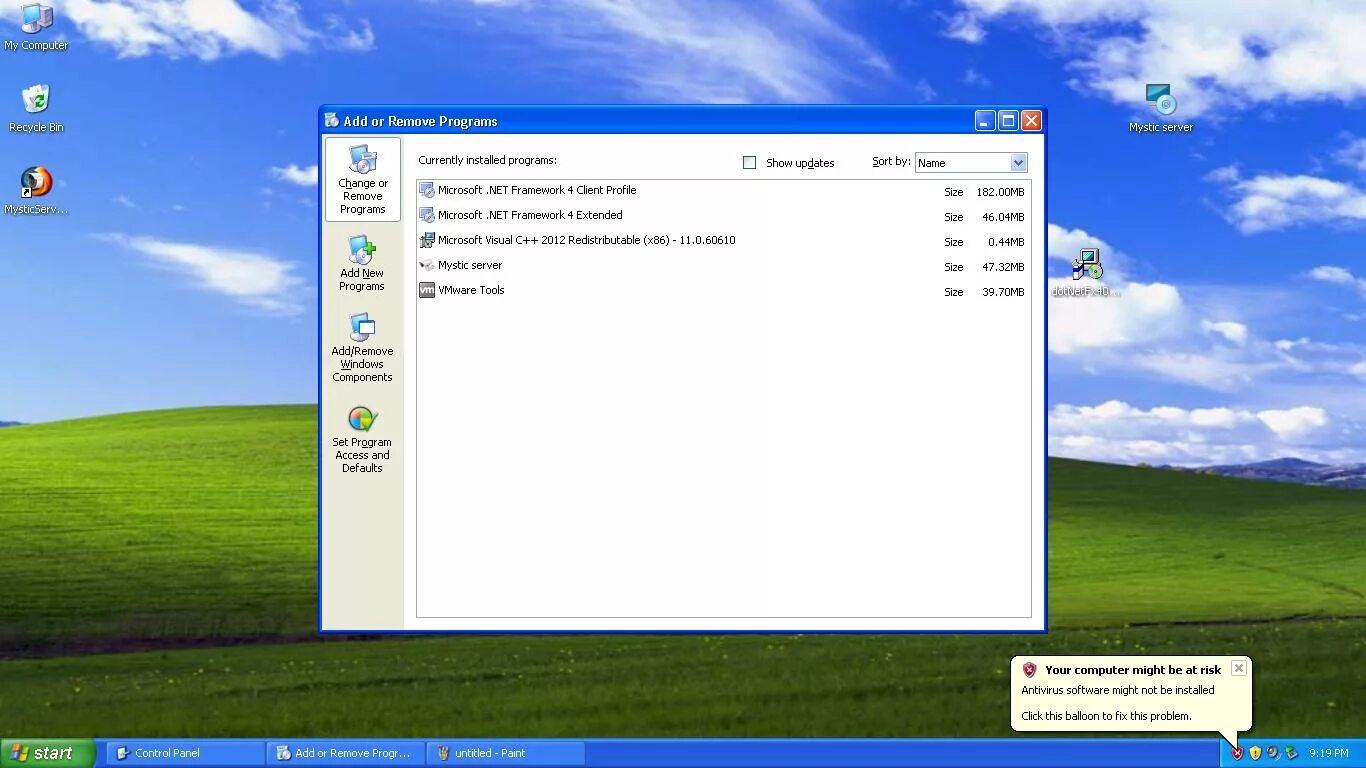Click the 9:19 PM taskbar clock
The height and width of the screenshot is (768, 1366).
[1328, 753]
